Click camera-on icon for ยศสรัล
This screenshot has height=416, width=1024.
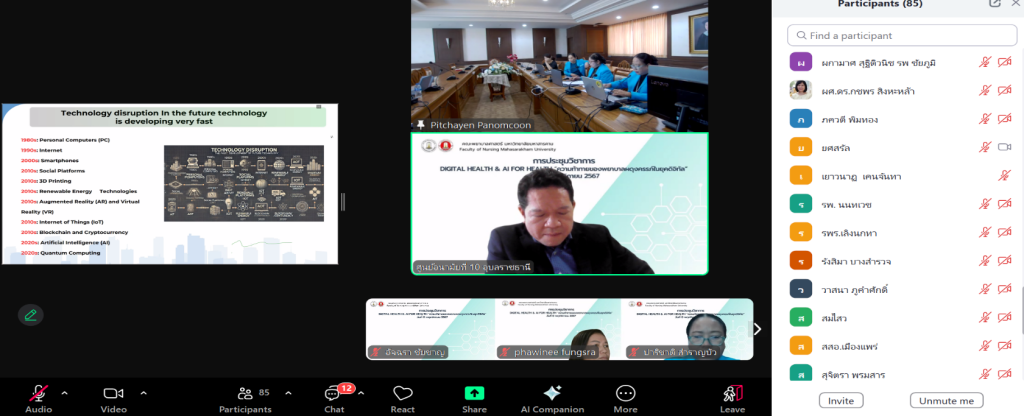tap(1004, 147)
